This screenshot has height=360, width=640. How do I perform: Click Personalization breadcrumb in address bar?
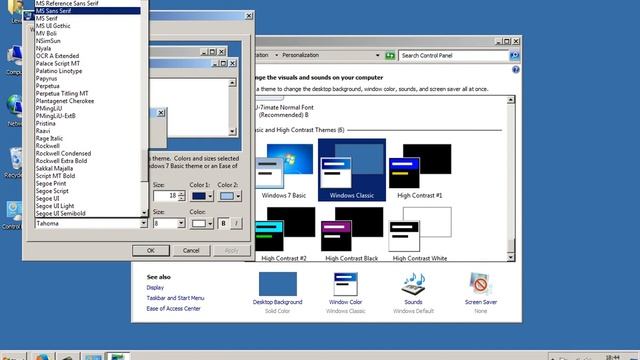tap(300, 55)
